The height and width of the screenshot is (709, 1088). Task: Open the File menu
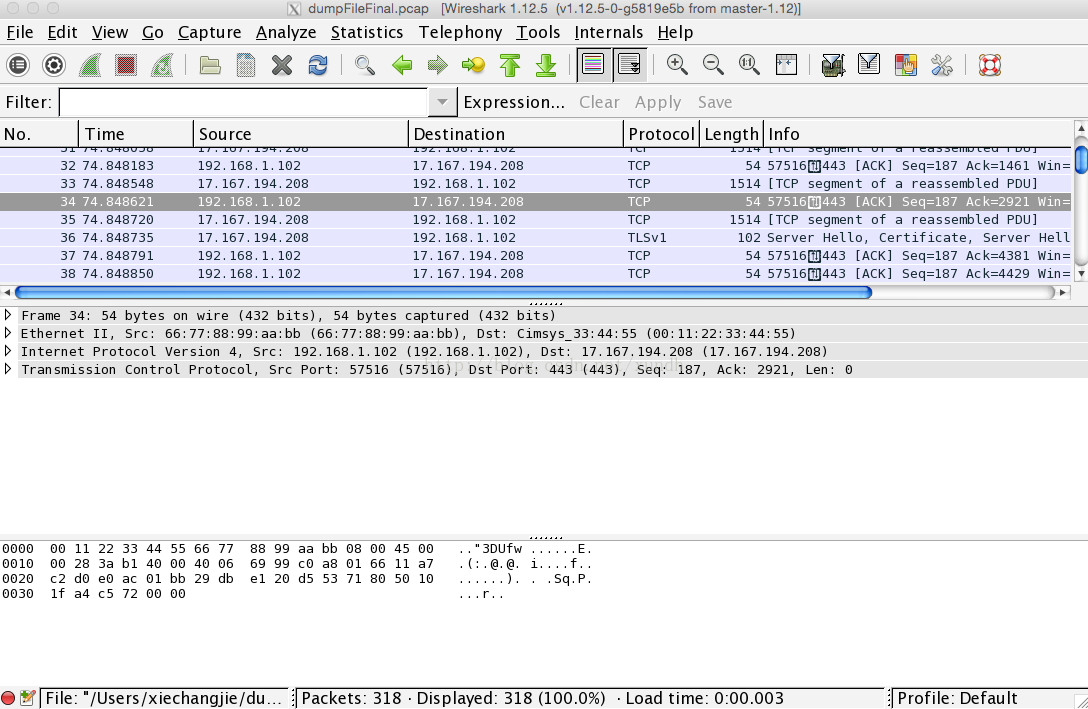19,33
